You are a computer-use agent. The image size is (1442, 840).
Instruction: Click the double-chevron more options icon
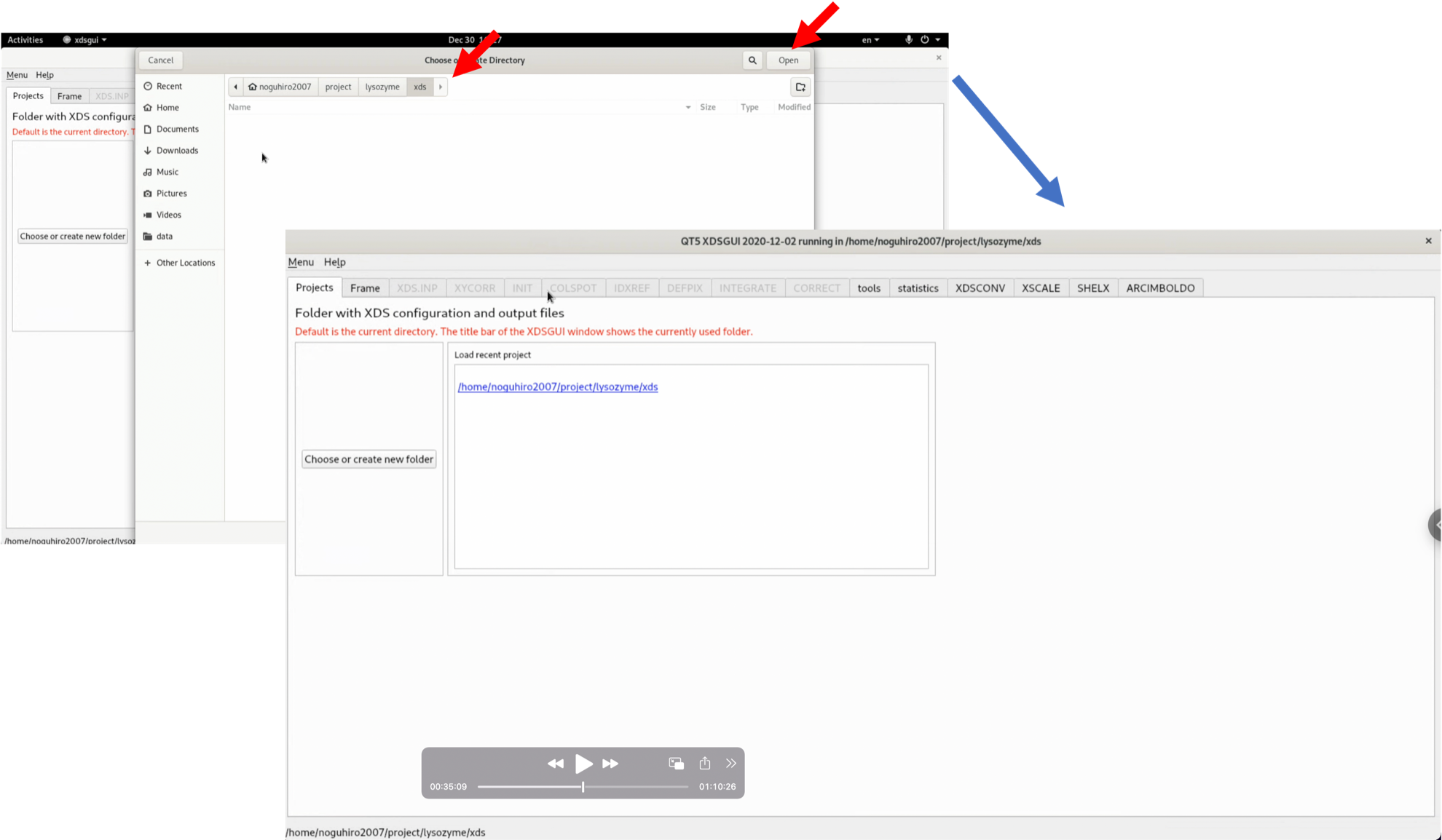(x=730, y=763)
